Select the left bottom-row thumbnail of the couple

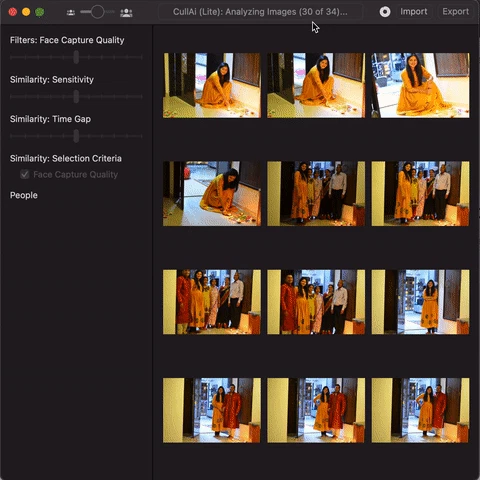212,410
